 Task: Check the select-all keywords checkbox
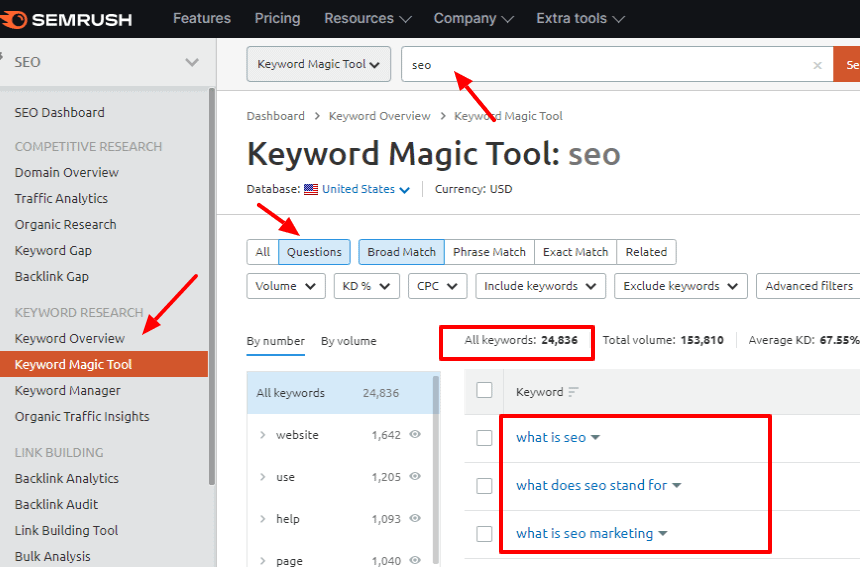(x=484, y=390)
